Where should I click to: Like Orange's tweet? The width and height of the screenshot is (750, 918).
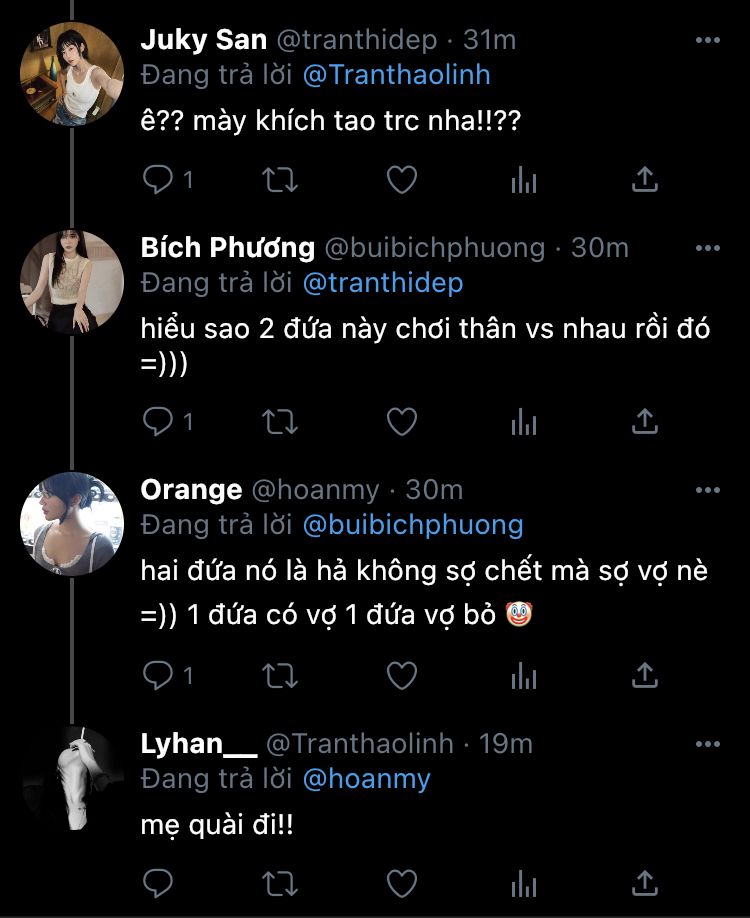click(401, 677)
